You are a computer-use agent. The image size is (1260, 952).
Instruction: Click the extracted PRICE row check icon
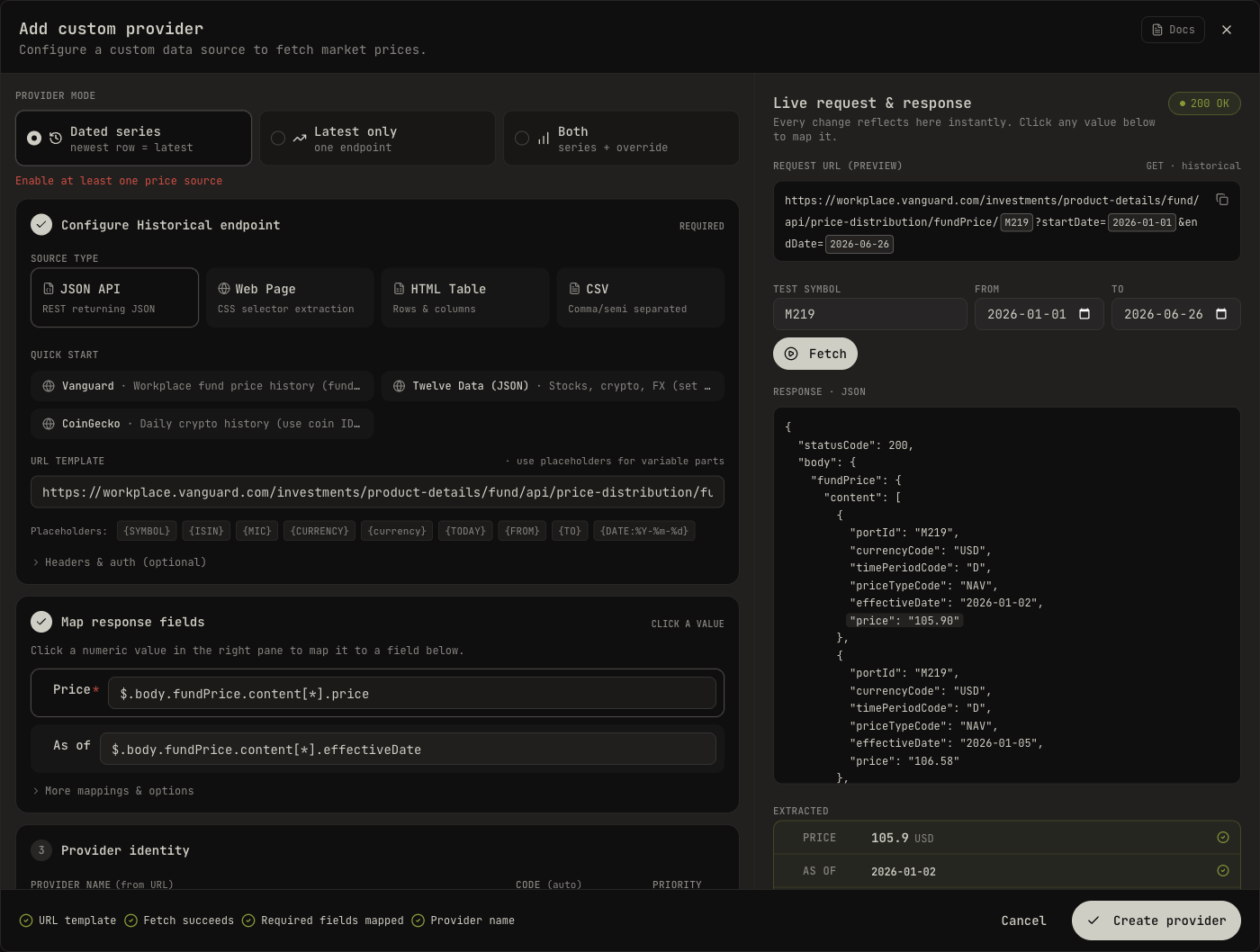tap(1223, 838)
